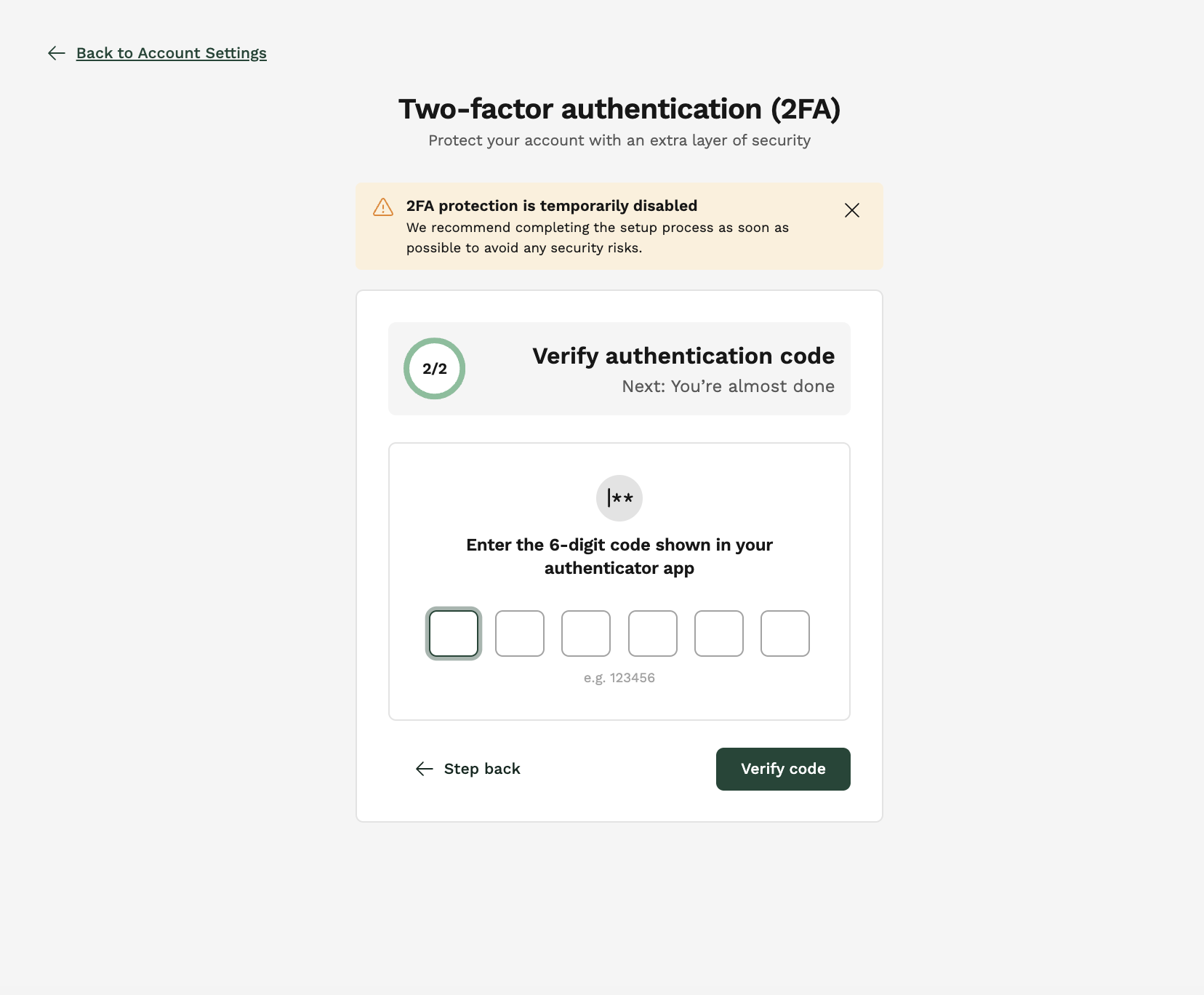Dismiss the 2FA disabled warning banner
1204x995 pixels.
coord(852,210)
